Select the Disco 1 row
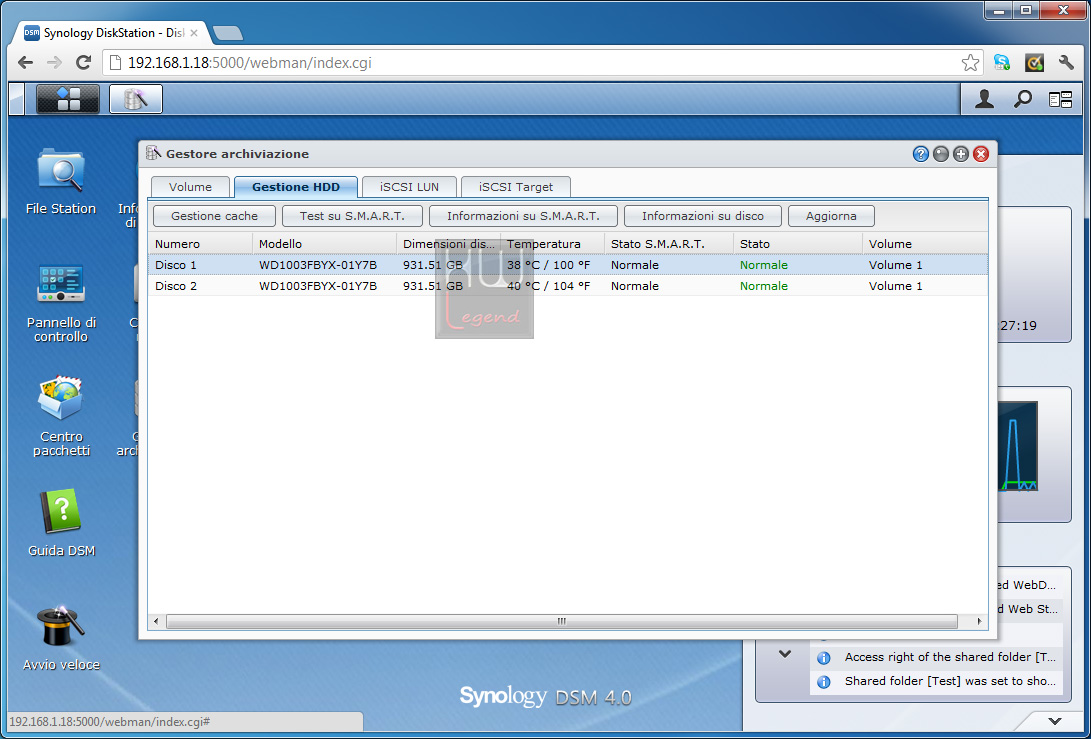 pyautogui.click(x=568, y=264)
